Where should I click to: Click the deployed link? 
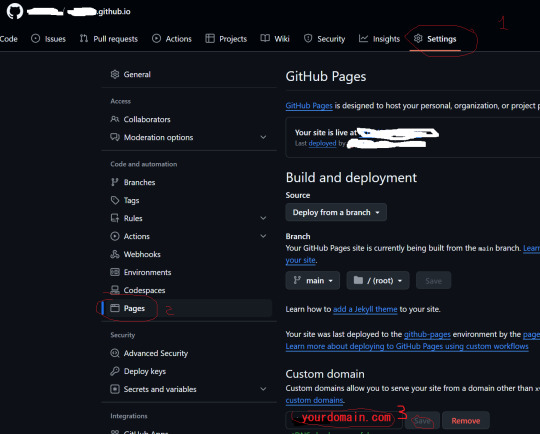pos(322,143)
